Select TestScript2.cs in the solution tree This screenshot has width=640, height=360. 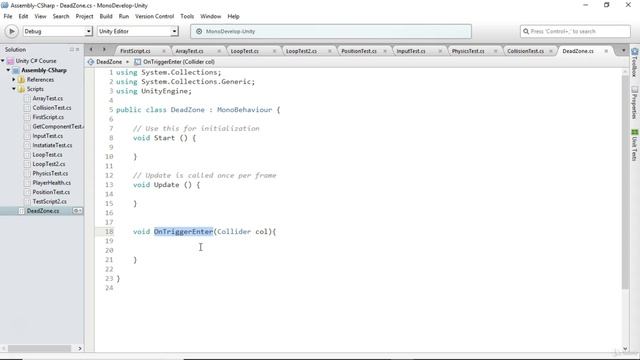point(49,202)
